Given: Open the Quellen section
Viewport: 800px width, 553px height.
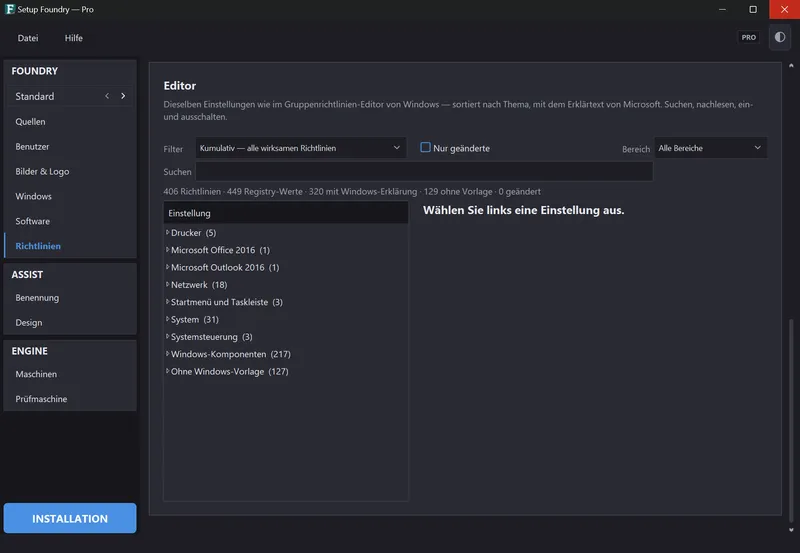Looking at the screenshot, I should pyautogui.click(x=70, y=121).
